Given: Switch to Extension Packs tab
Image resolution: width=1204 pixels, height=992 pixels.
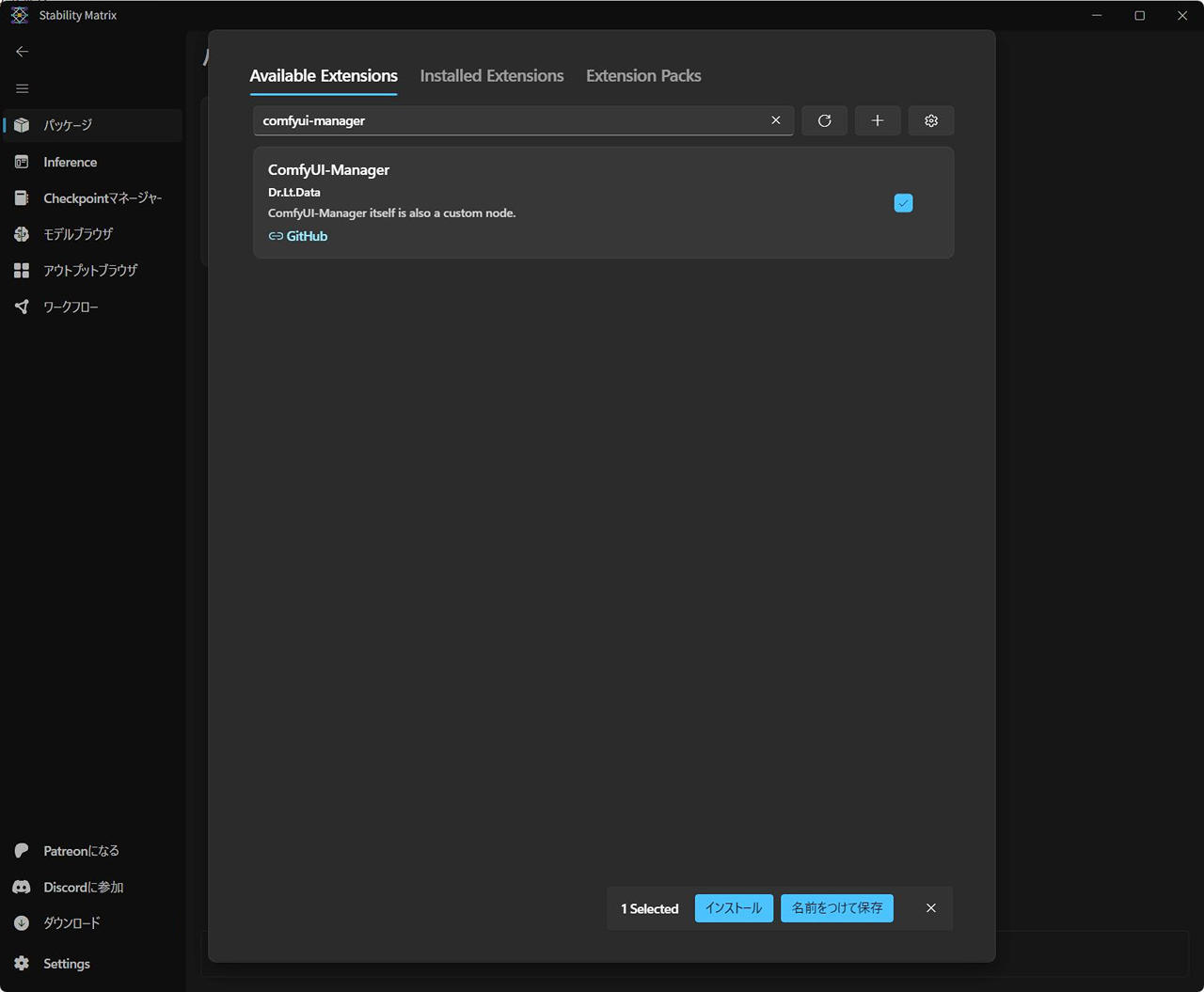Looking at the screenshot, I should click(643, 76).
